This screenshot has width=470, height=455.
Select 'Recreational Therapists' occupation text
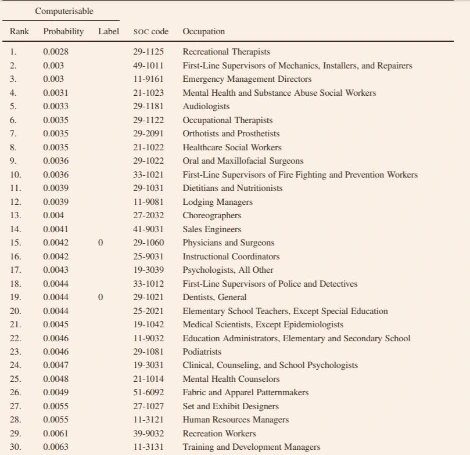pos(226,52)
